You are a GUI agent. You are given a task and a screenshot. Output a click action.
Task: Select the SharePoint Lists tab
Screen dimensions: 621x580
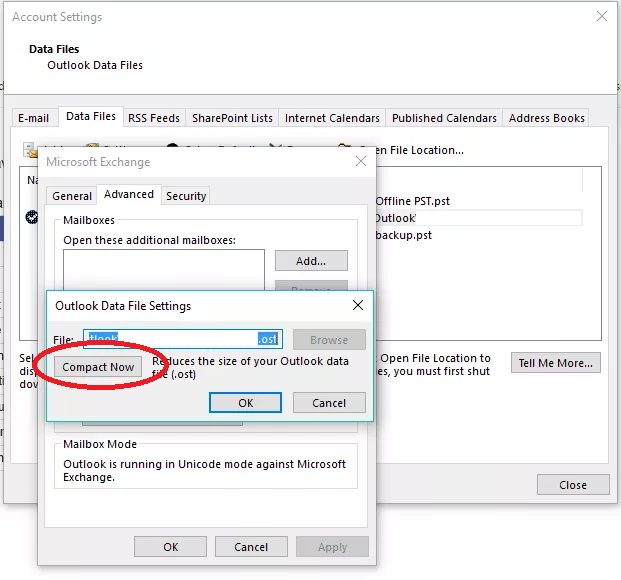(232, 118)
